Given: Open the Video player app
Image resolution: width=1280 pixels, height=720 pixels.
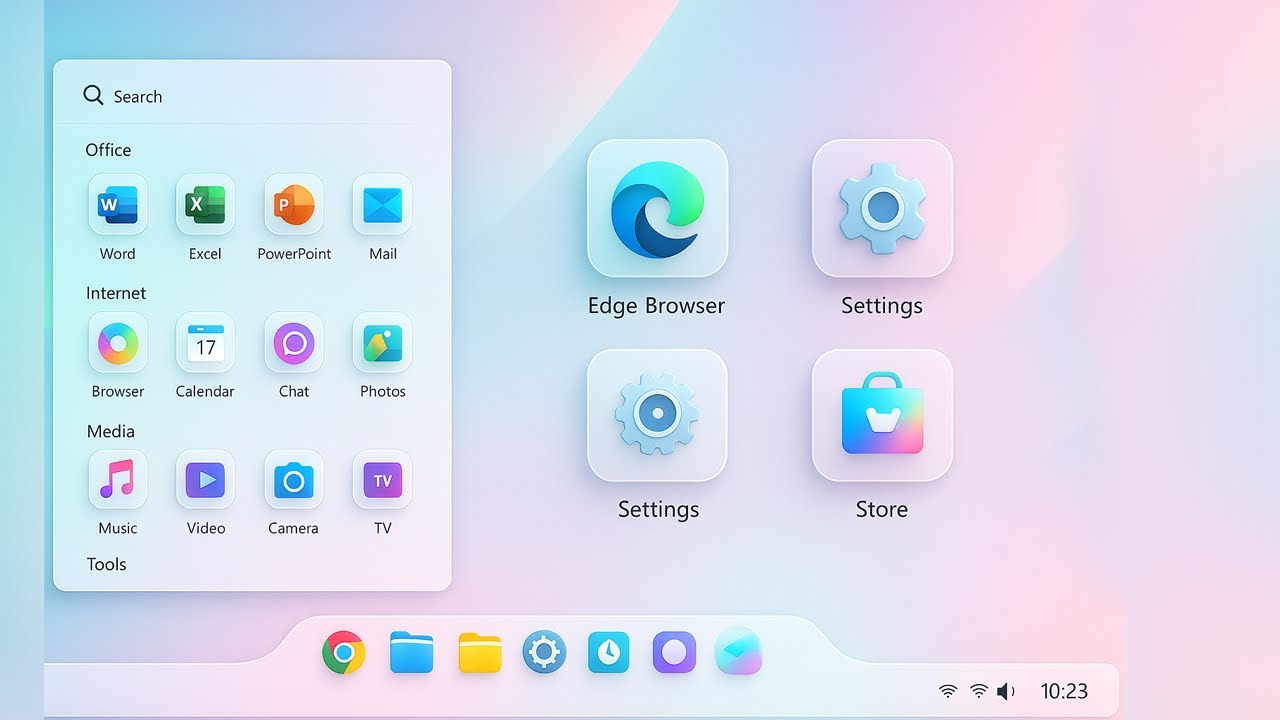Looking at the screenshot, I should [205, 480].
